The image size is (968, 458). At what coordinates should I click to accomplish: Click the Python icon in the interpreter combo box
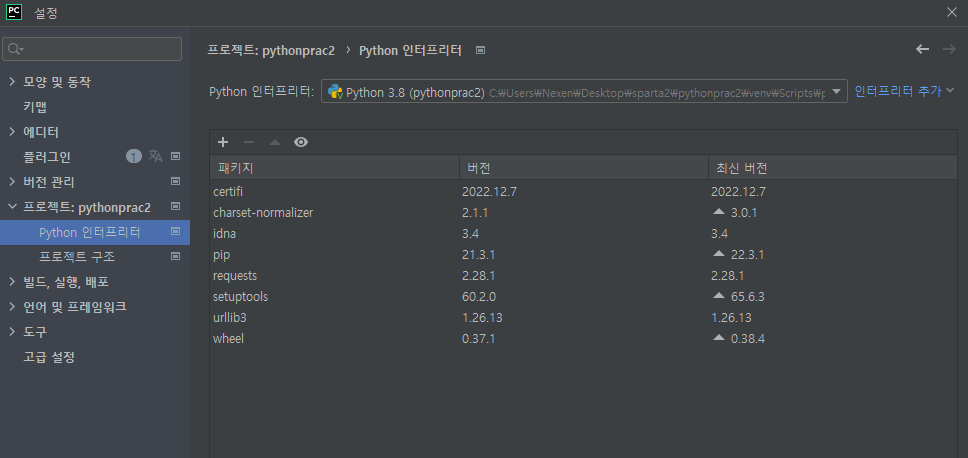tap(335, 92)
